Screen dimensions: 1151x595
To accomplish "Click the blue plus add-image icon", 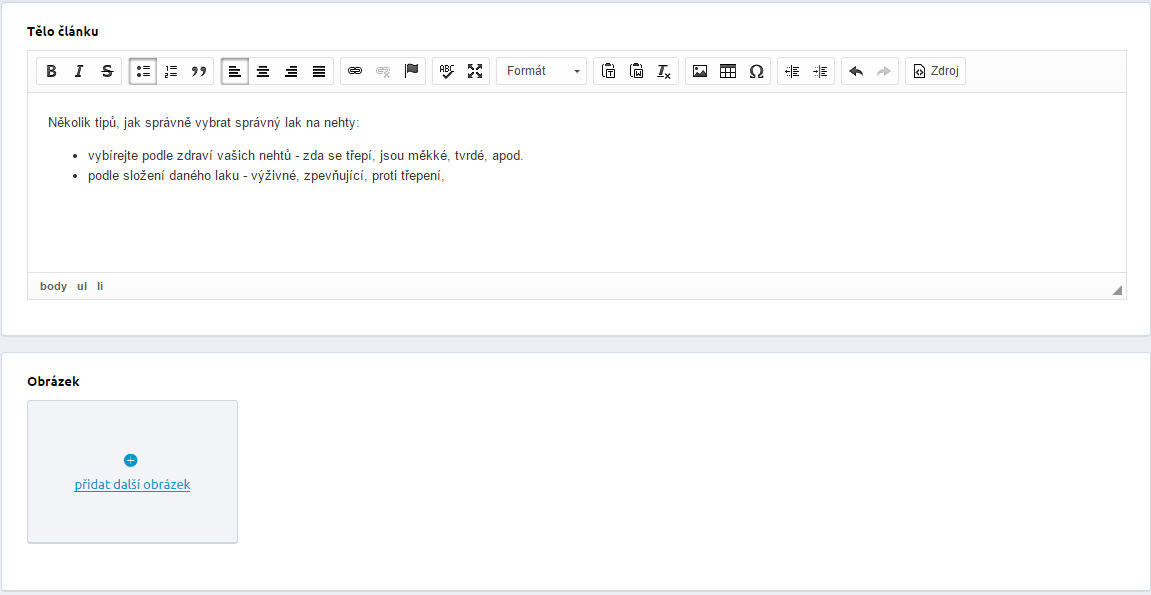I will pyautogui.click(x=131, y=460).
